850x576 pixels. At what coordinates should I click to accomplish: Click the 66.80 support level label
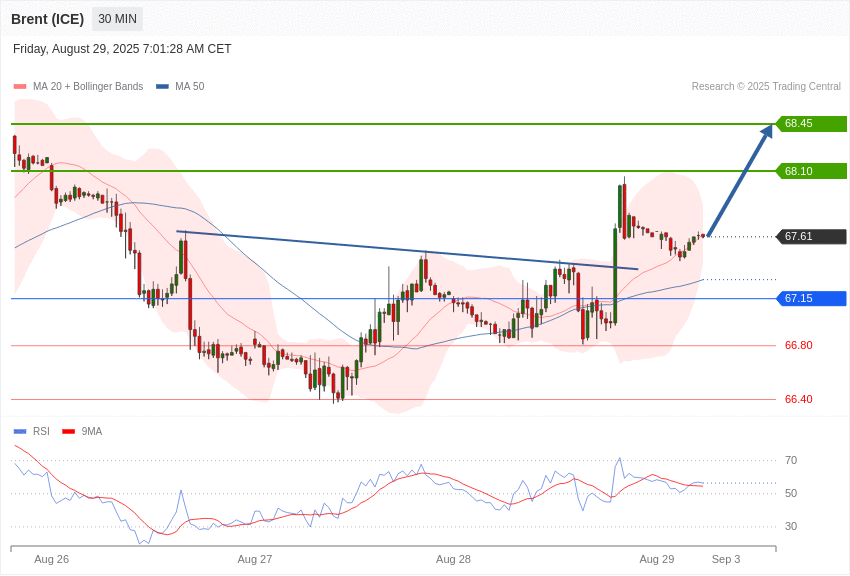pyautogui.click(x=799, y=346)
